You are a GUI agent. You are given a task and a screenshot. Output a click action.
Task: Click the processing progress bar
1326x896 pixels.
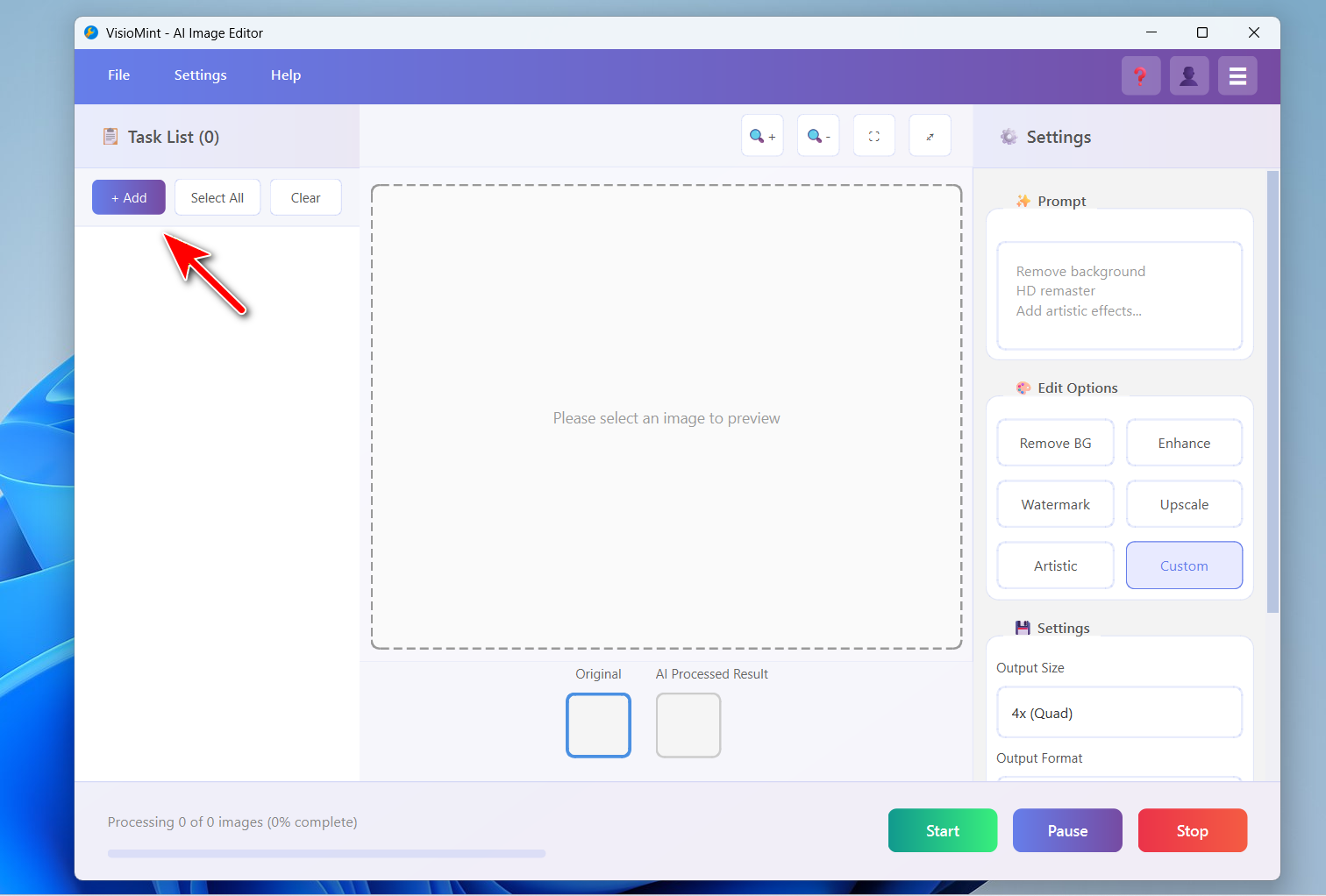click(x=326, y=853)
